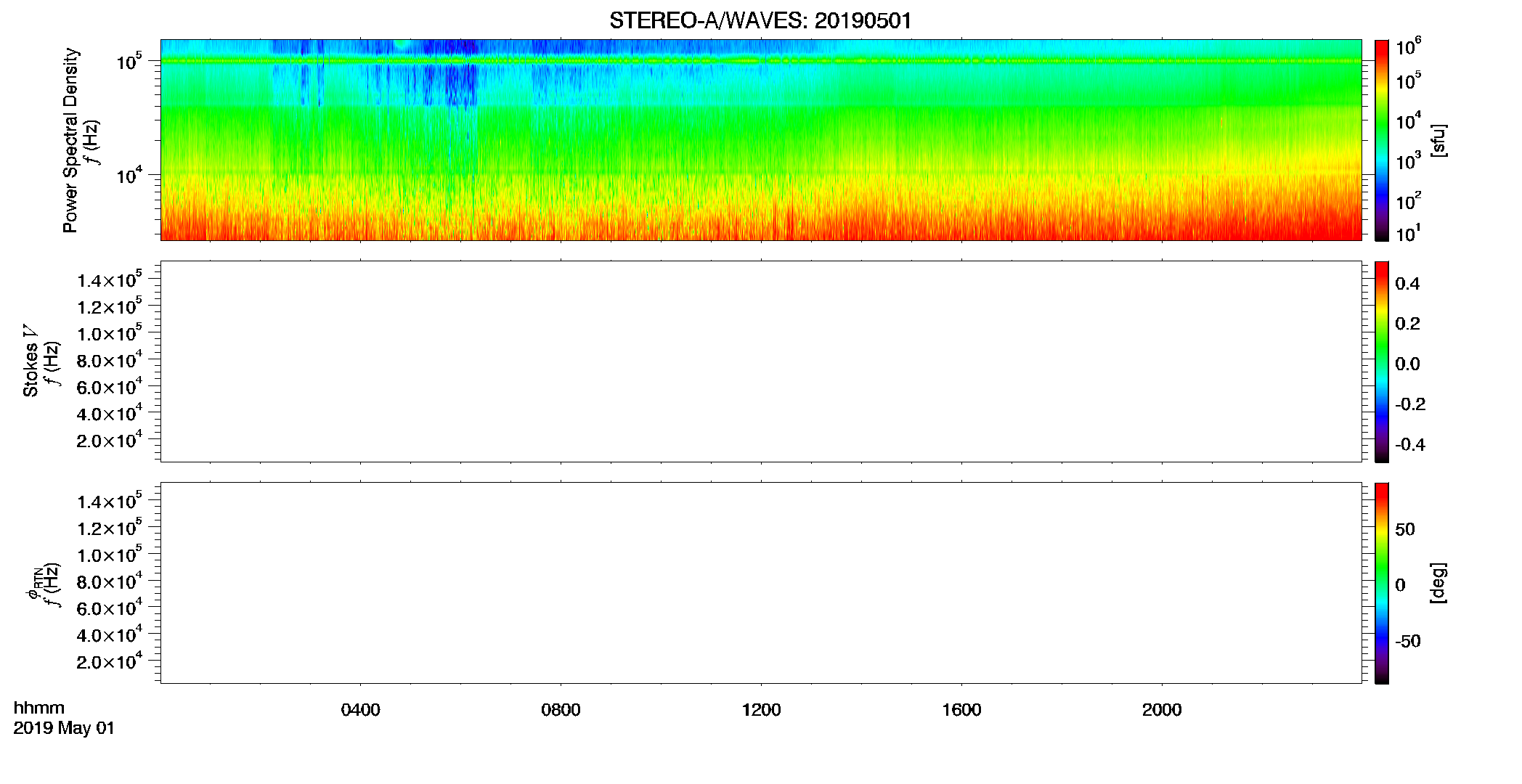Click the power spectral density colorbar
This screenshot has width=1522, height=784.
coord(1381,140)
